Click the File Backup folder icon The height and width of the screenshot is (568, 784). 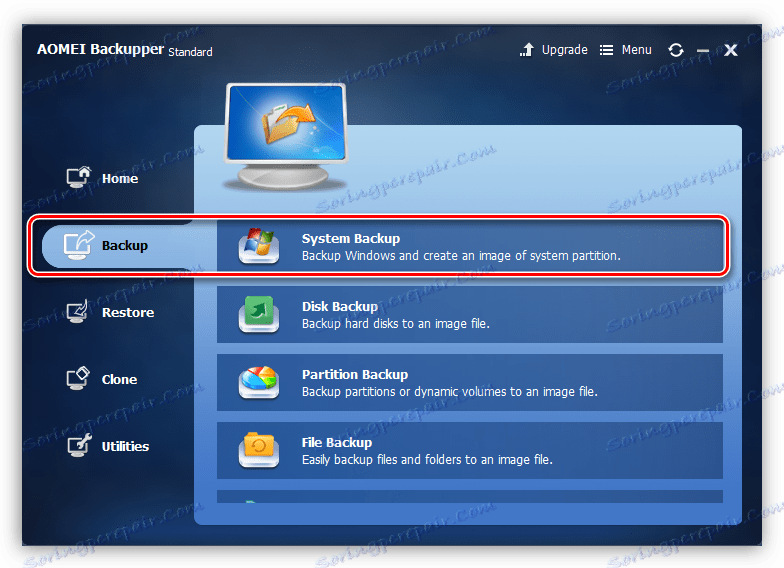coord(258,450)
